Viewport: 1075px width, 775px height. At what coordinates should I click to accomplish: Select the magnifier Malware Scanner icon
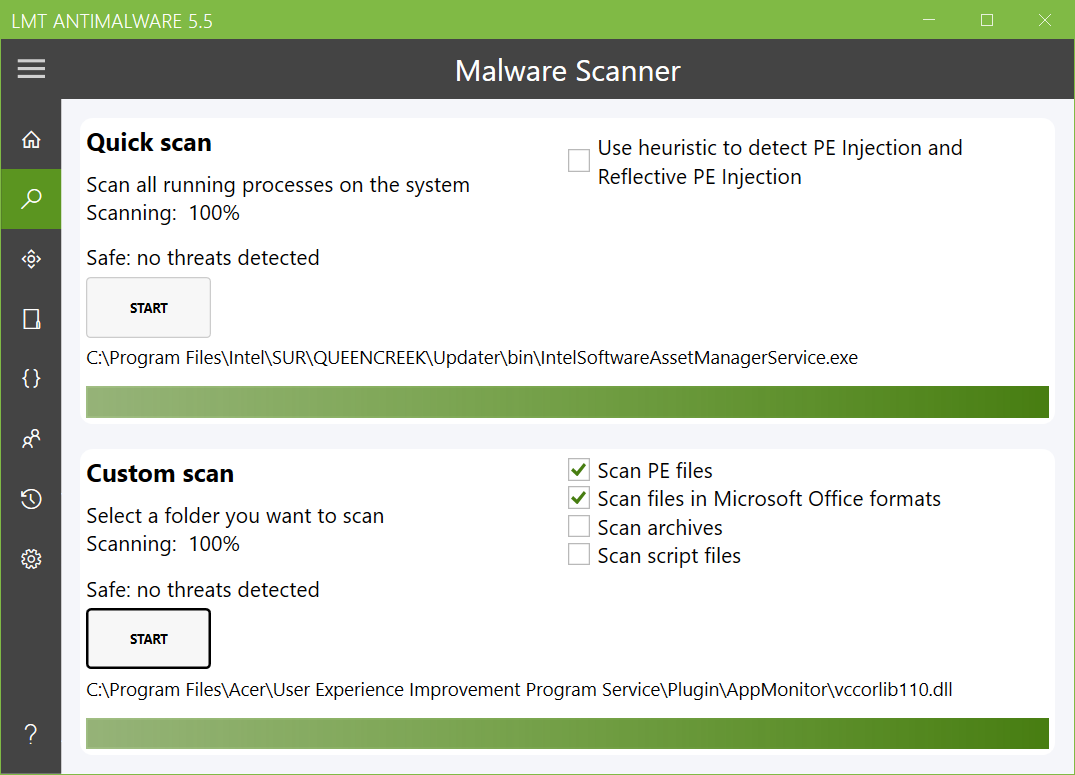pyautogui.click(x=31, y=198)
